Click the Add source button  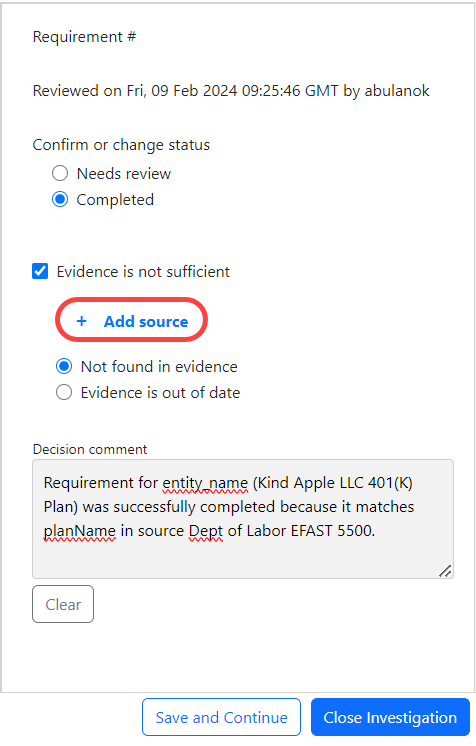coord(132,320)
